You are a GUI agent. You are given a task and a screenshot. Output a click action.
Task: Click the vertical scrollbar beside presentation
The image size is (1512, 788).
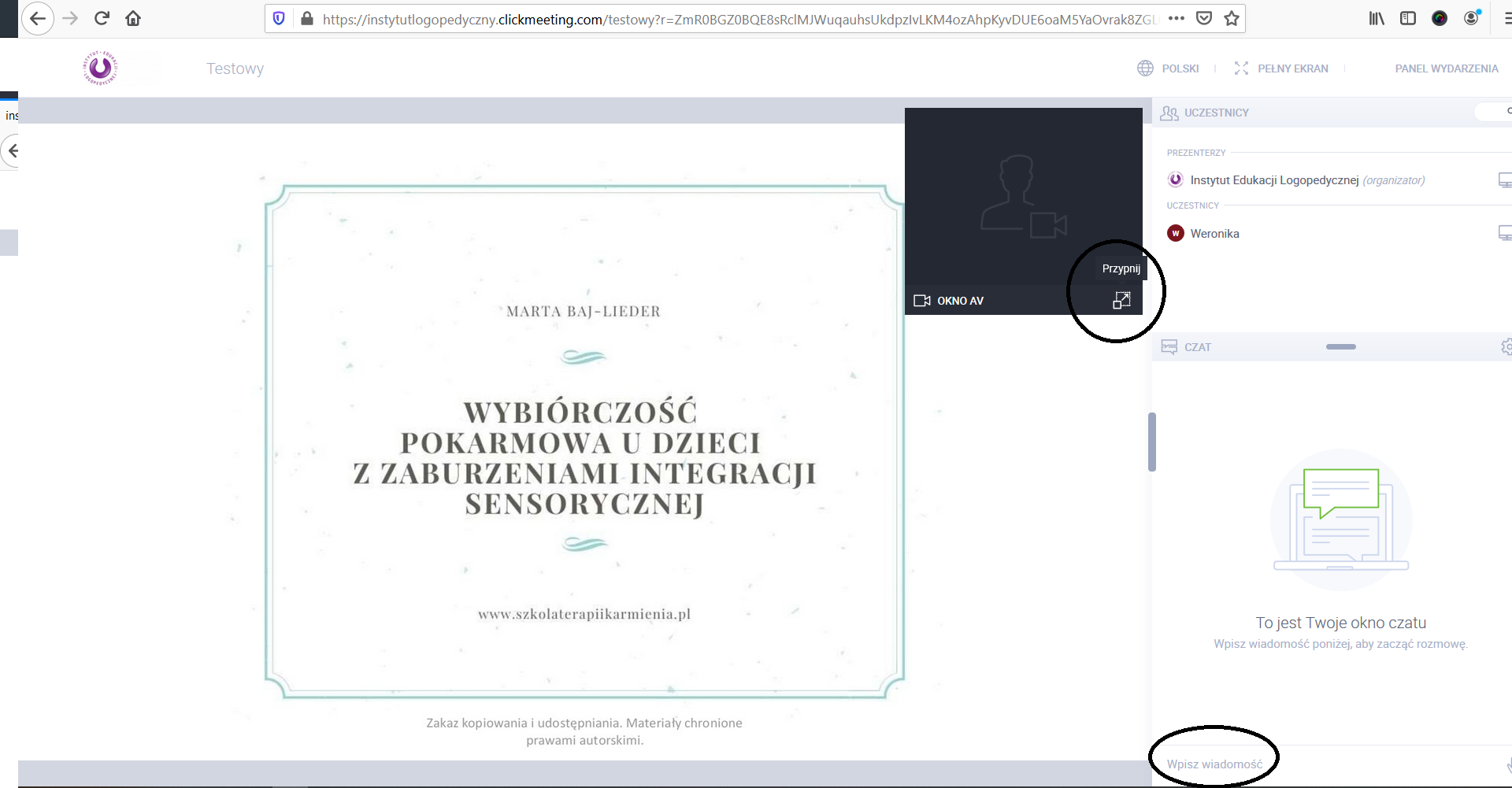1152,442
